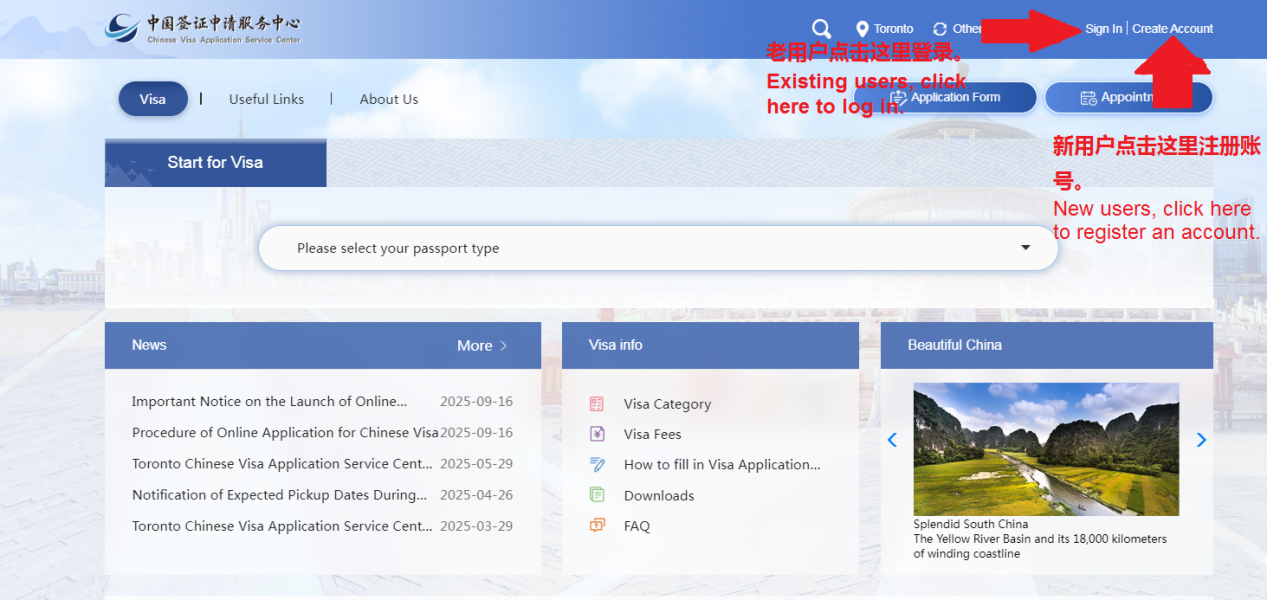Click the FAQ icon in Visa info

pyautogui.click(x=597, y=525)
